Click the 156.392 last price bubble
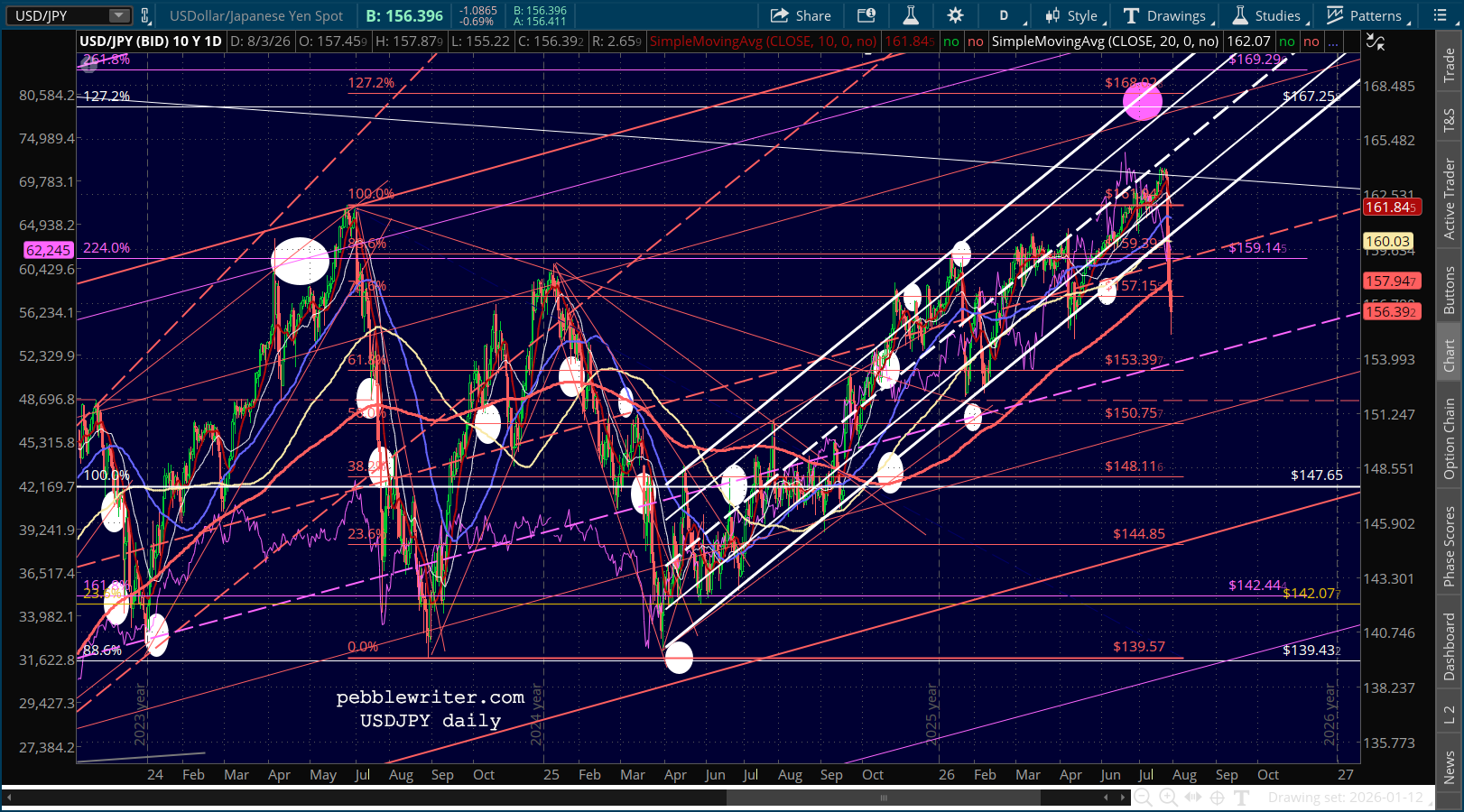Viewport: 1464px width, 812px height. tap(1391, 311)
